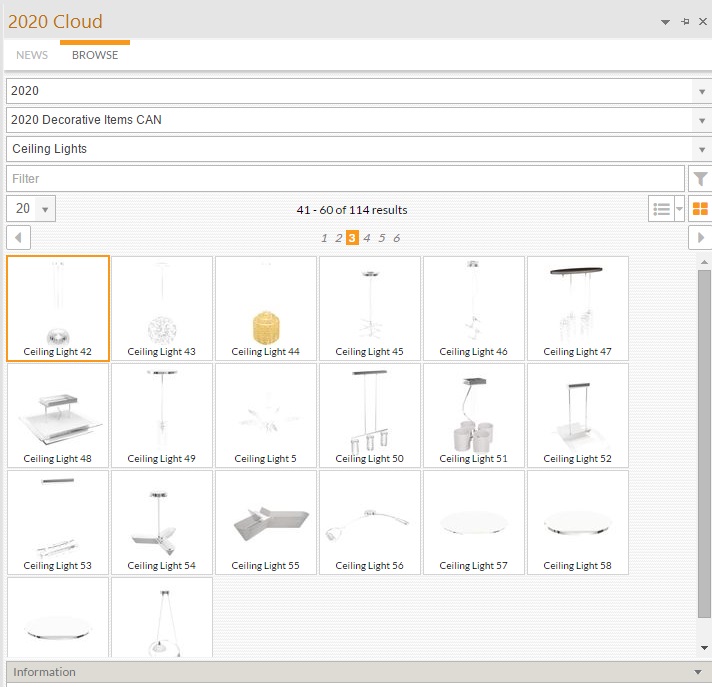Click into the Filter text field
712x687 pixels.
coord(345,178)
